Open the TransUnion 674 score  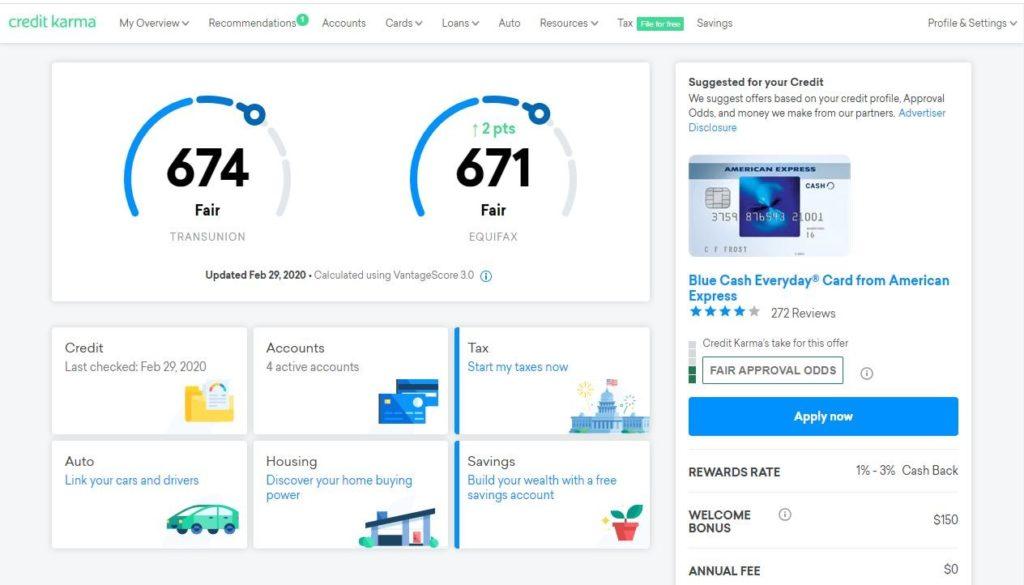[208, 168]
